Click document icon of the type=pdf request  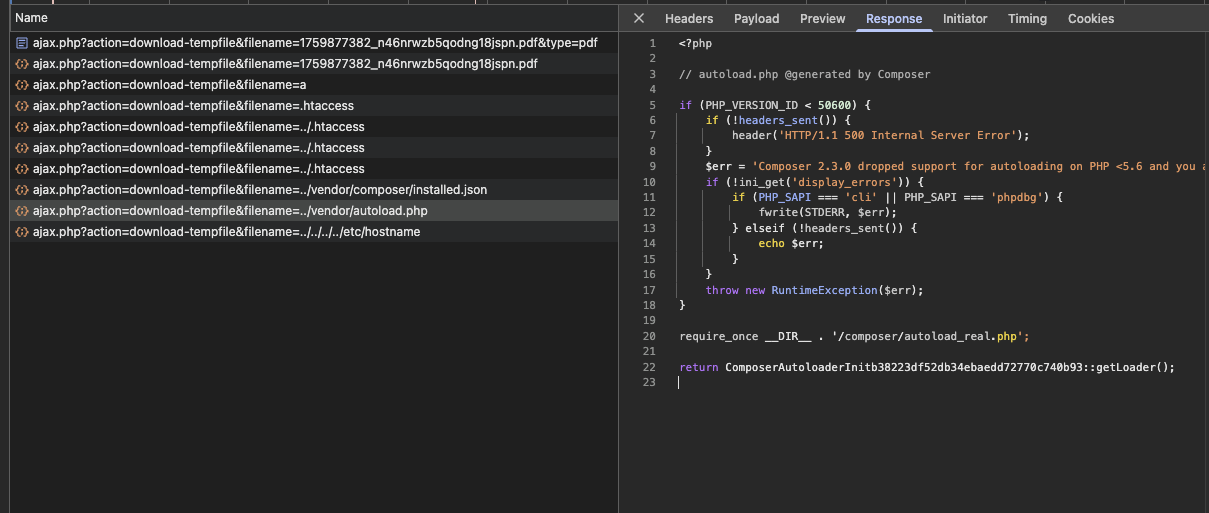tap(22, 43)
